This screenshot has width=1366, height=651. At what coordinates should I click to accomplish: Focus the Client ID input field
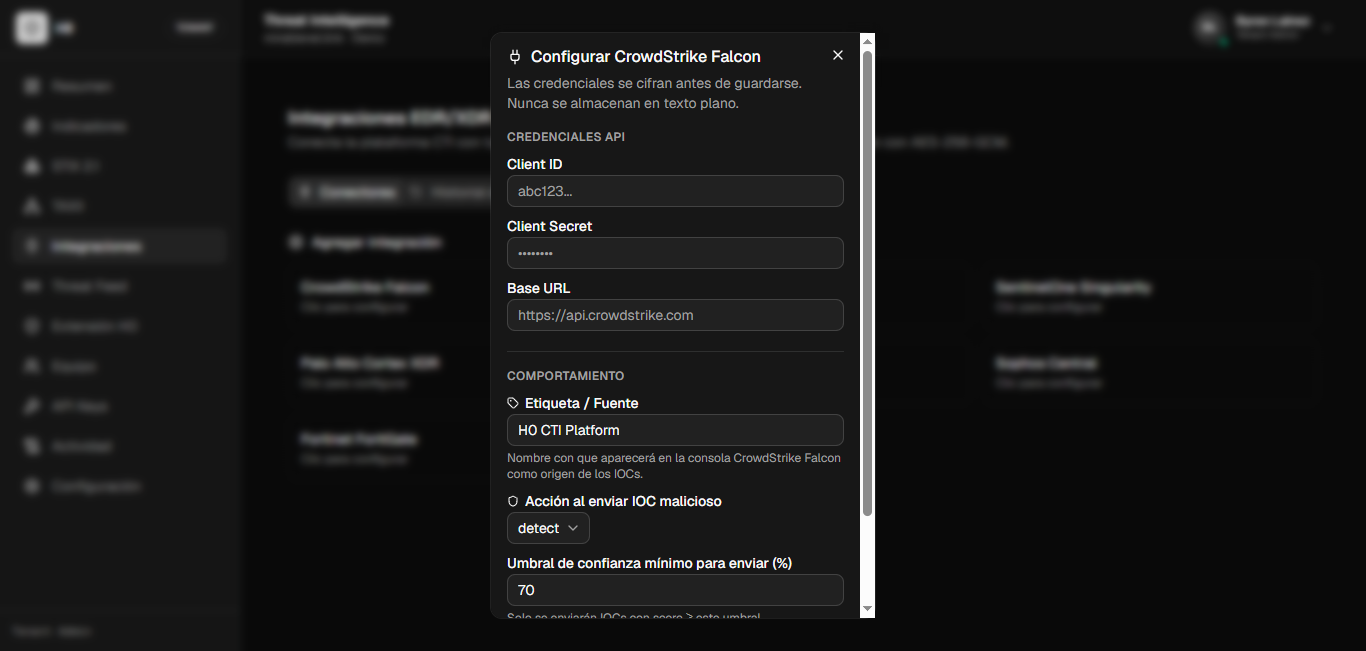click(675, 191)
